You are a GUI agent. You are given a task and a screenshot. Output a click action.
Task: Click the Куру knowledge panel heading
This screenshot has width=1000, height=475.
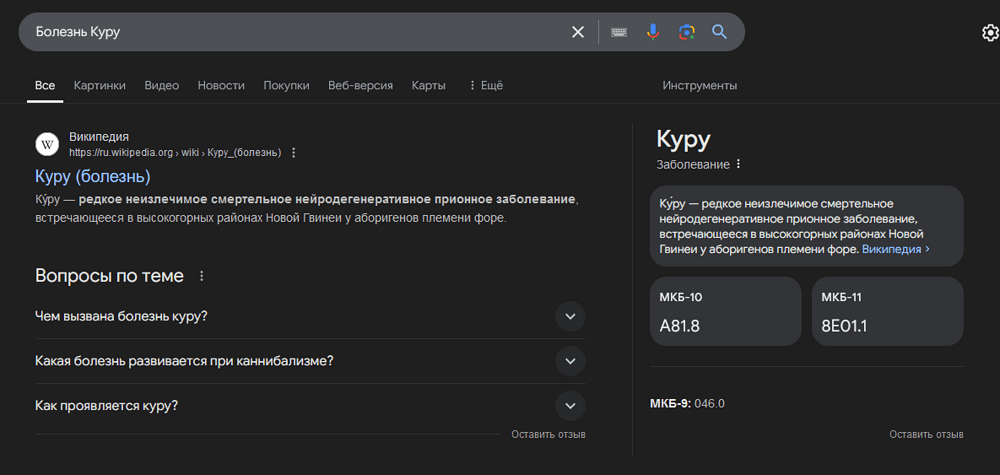[683, 140]
